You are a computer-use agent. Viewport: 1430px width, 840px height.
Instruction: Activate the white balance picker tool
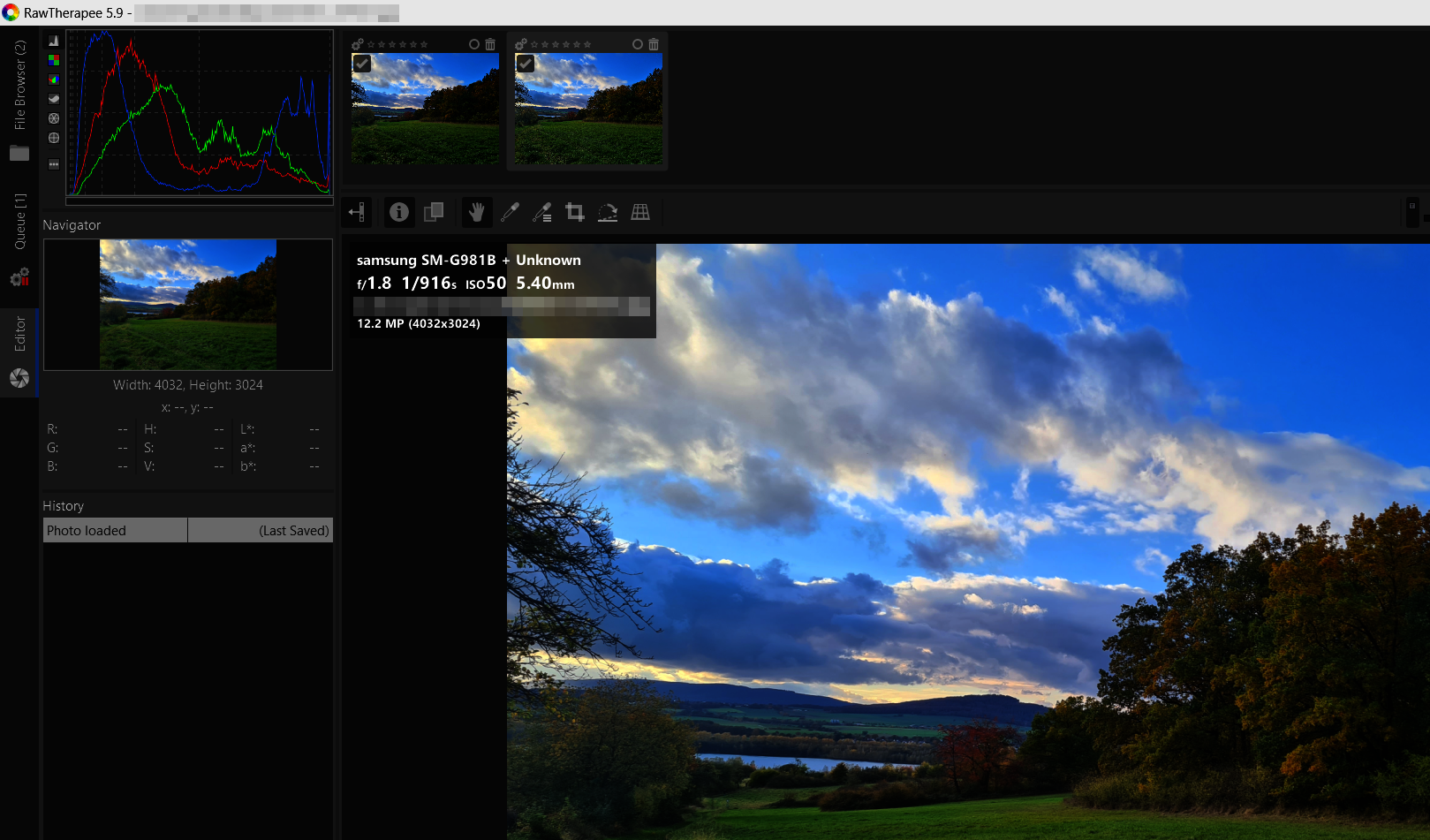pyautogui.click(x=510, y=212)
